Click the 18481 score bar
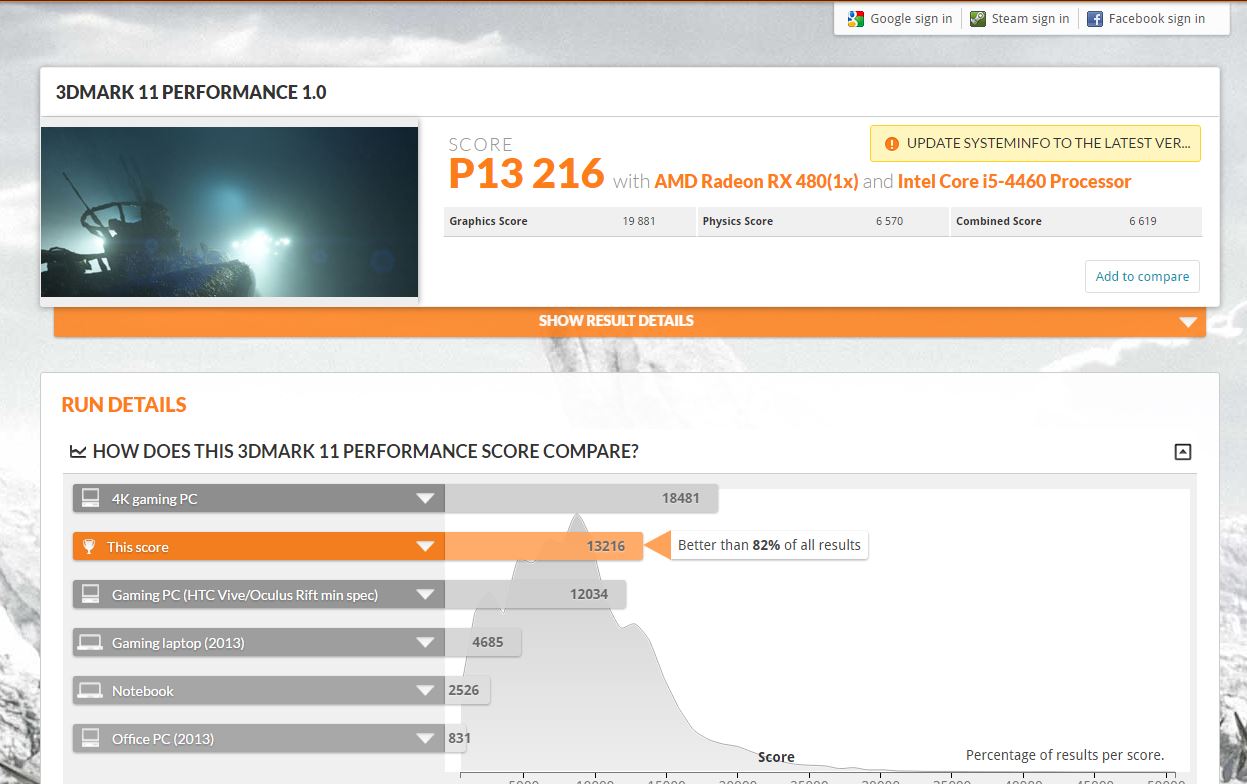 [x=581, y=498]
